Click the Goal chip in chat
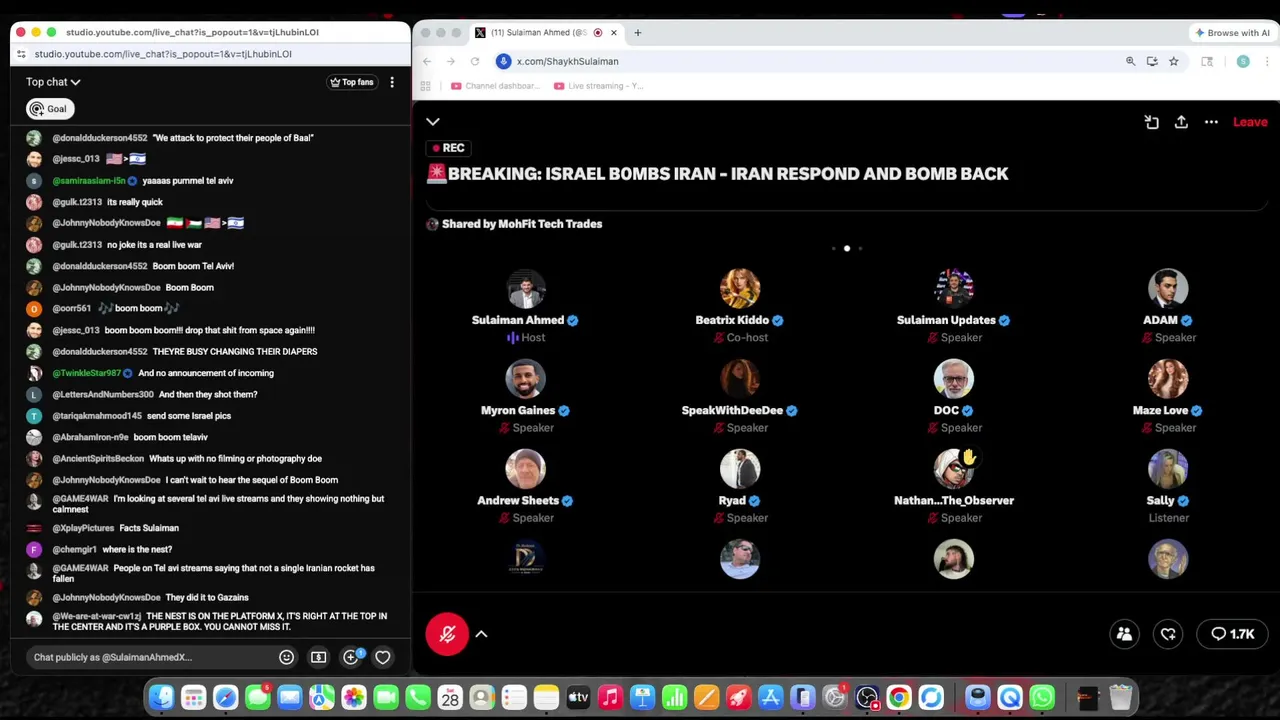The image size is (1280, 720). (49, 109)
